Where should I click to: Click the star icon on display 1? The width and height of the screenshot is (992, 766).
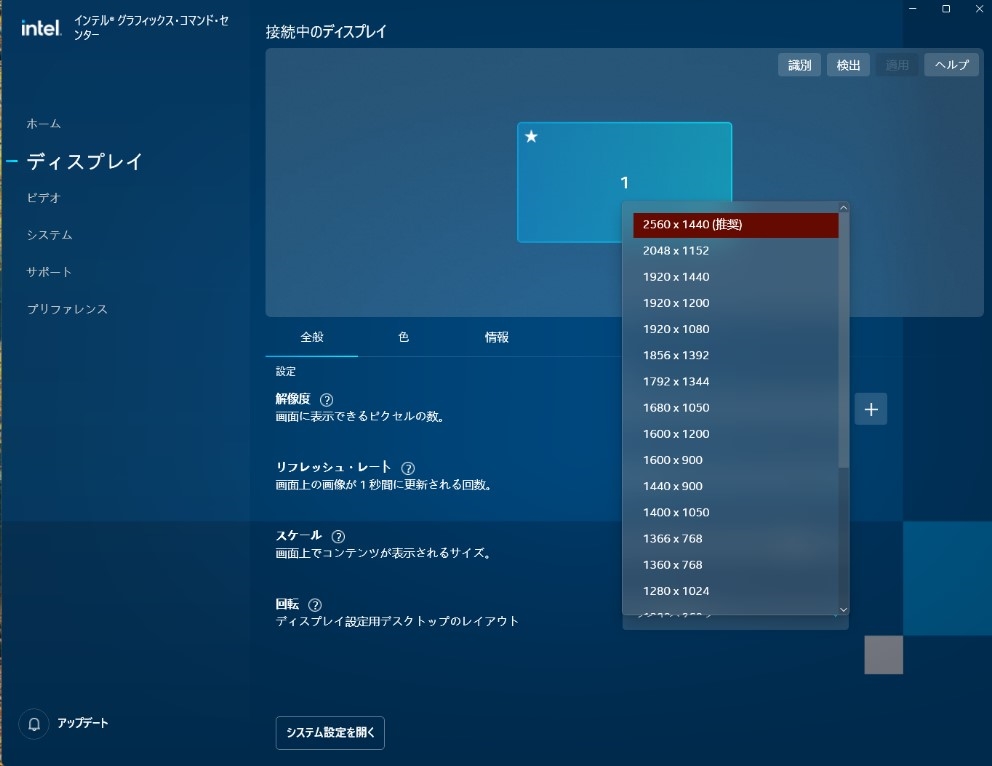[x=531, y=136]
